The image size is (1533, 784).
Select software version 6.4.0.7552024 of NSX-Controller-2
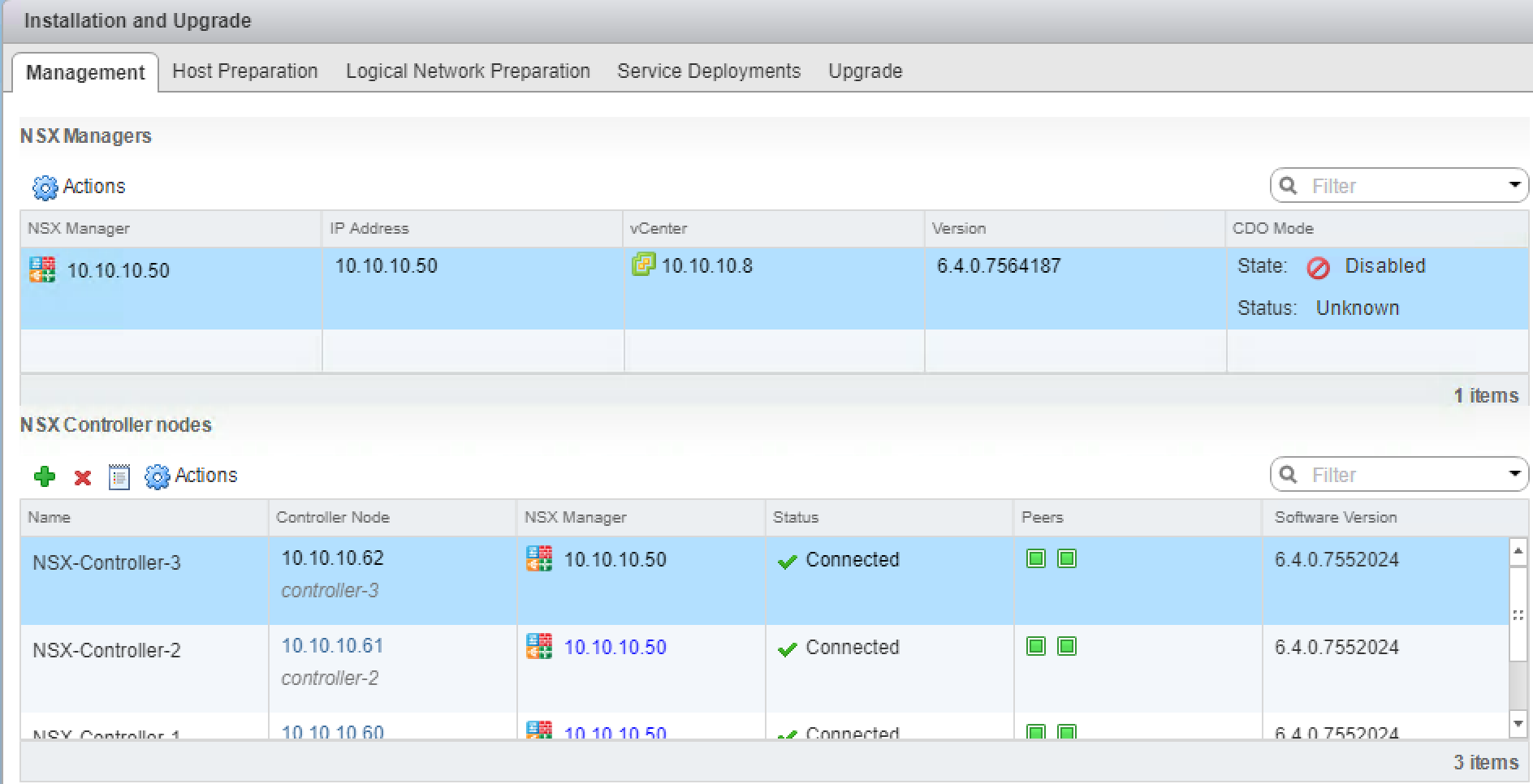(1337, 648)
